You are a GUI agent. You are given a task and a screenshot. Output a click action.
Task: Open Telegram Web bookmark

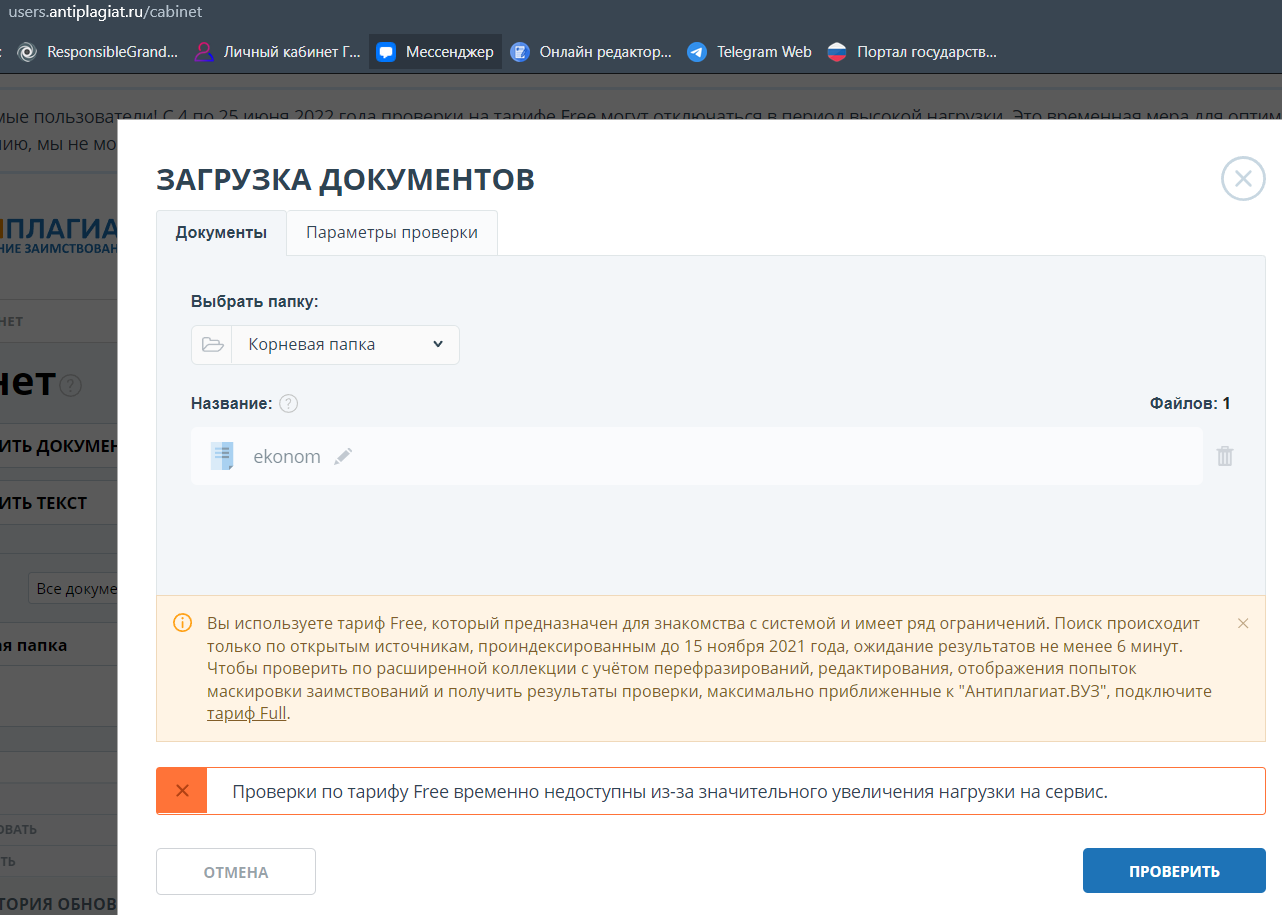pyautogui.click(x=750, y=52)
